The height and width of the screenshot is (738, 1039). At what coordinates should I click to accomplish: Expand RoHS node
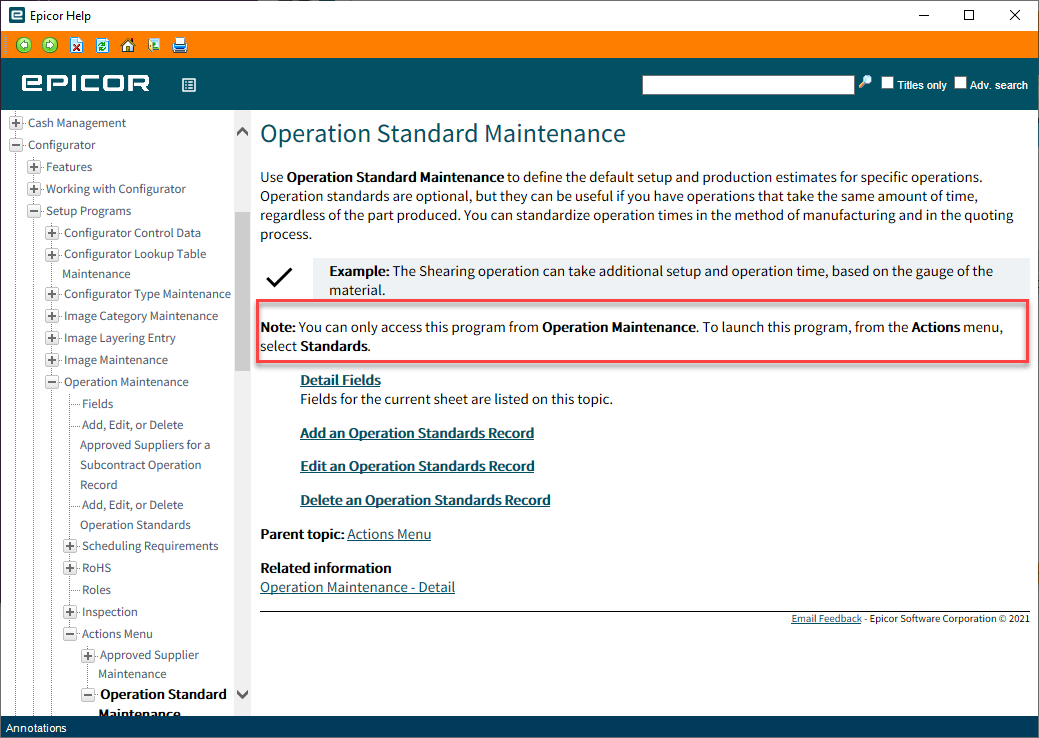[x=70, y=568]
